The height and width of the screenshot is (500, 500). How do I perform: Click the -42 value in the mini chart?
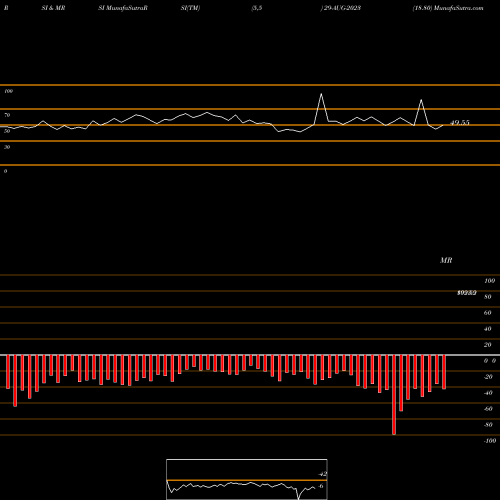[x=322, y=474]
